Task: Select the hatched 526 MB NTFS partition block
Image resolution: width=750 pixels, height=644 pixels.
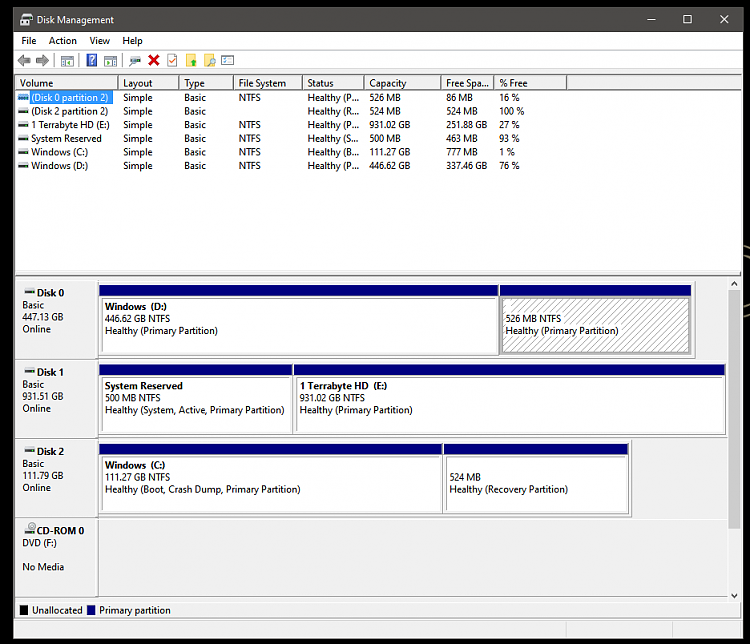Action: click(596, 320)
